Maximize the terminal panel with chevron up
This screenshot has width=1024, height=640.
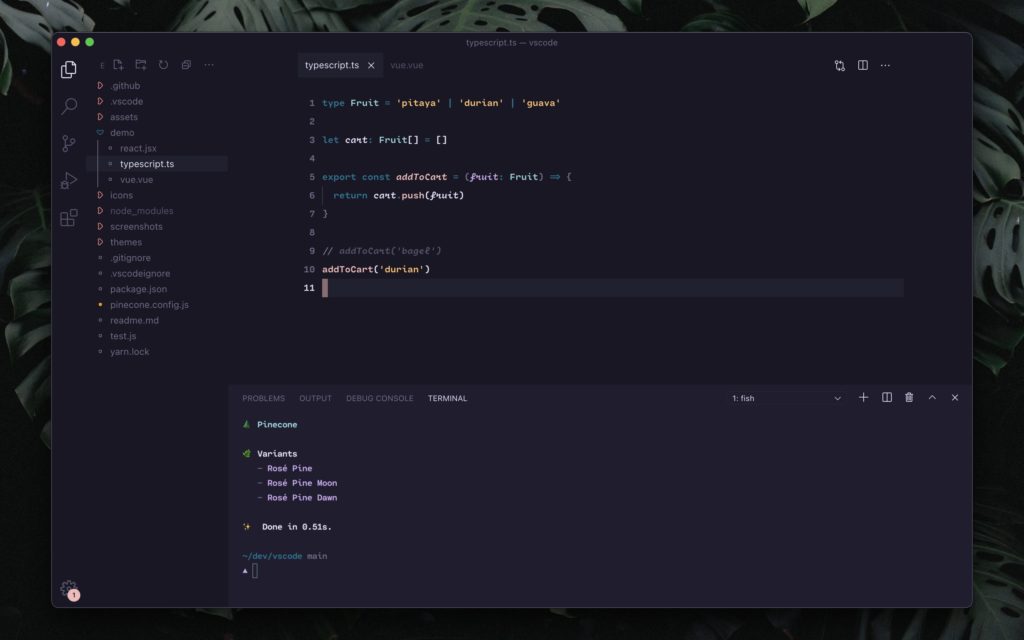pos(932,398)
